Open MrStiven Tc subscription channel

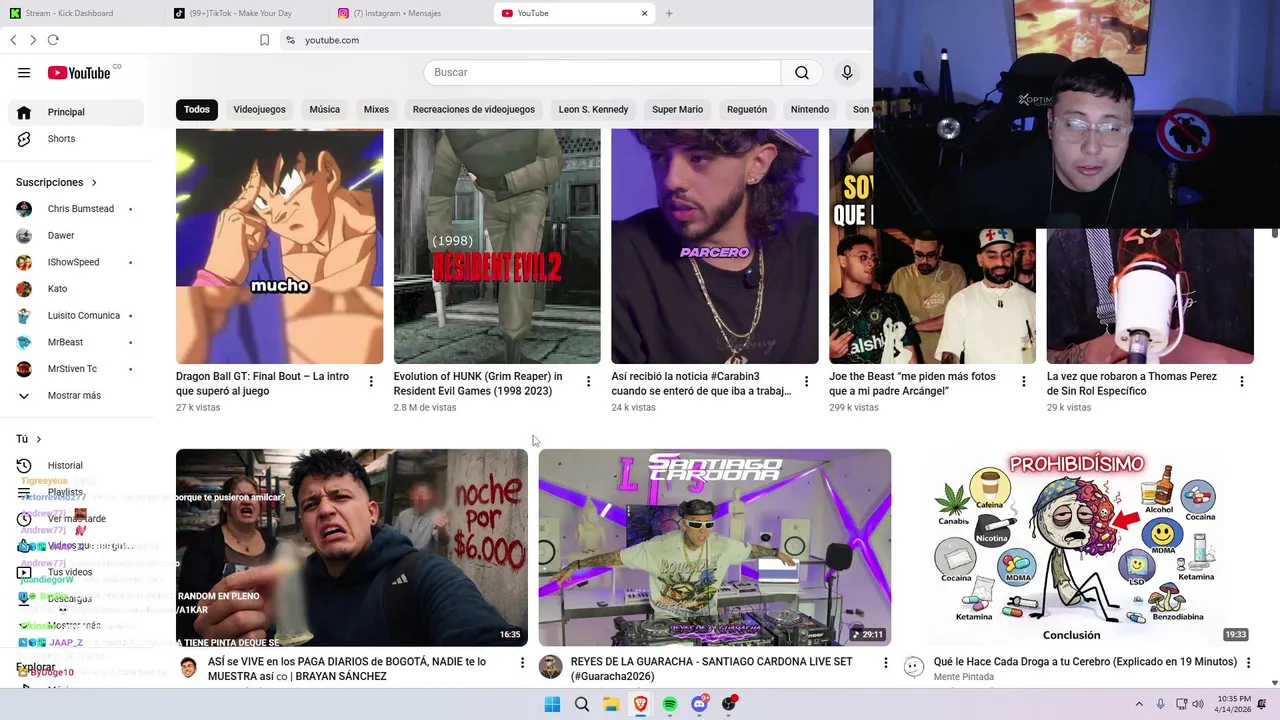tap(76, 369)
